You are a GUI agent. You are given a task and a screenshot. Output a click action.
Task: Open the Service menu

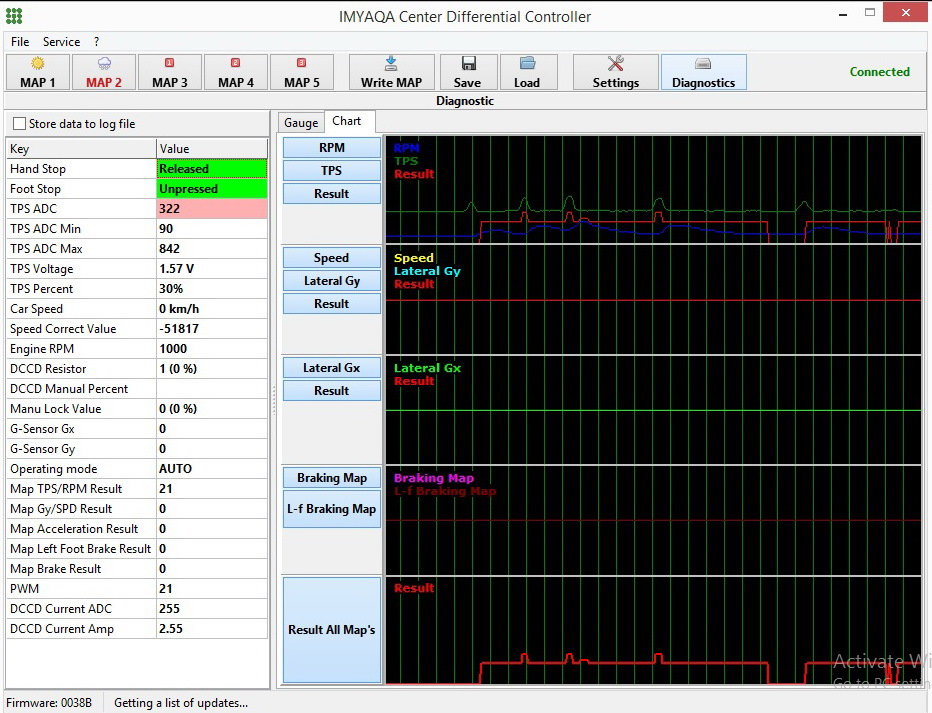(61, 42)
